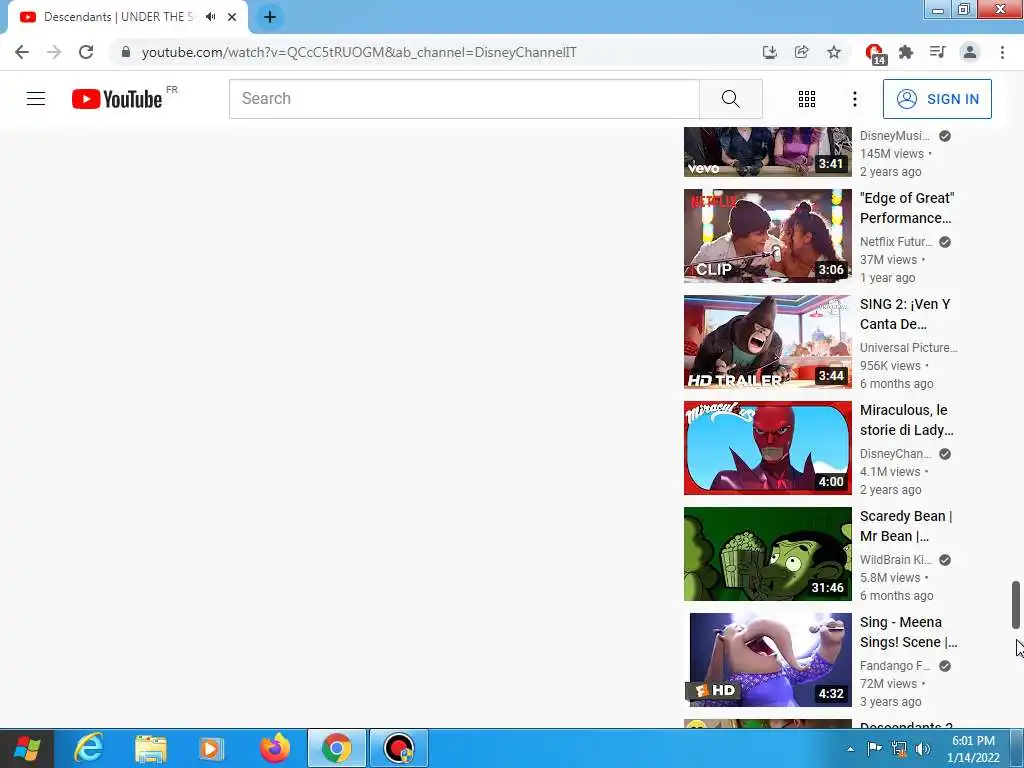The height and width of the screenshot is (768, 1024).
Task: Bookmark this page with star
Action: pos(834,52)
